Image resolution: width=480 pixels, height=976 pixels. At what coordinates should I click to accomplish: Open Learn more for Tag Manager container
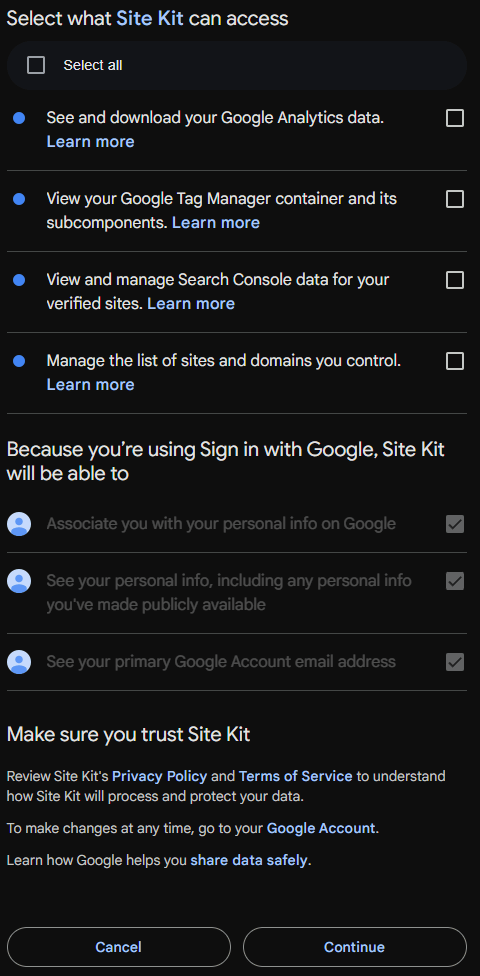216,223
